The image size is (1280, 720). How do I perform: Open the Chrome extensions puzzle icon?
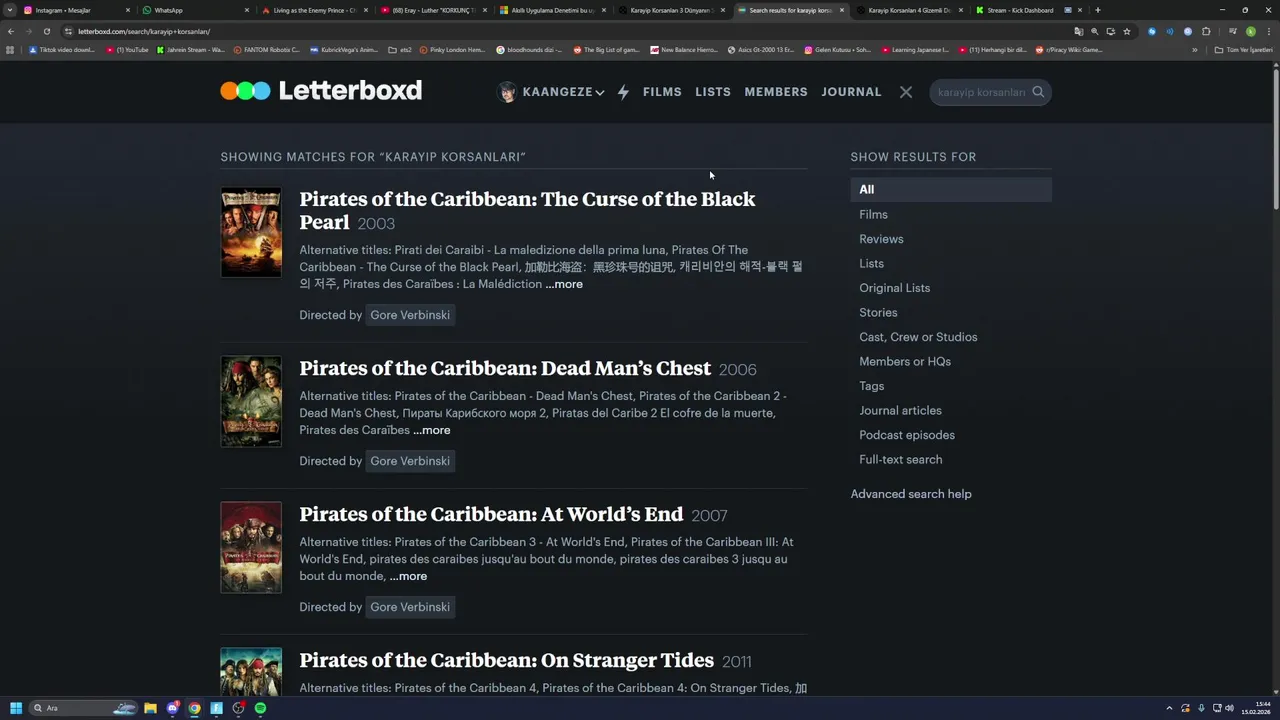click(1206, 31)
